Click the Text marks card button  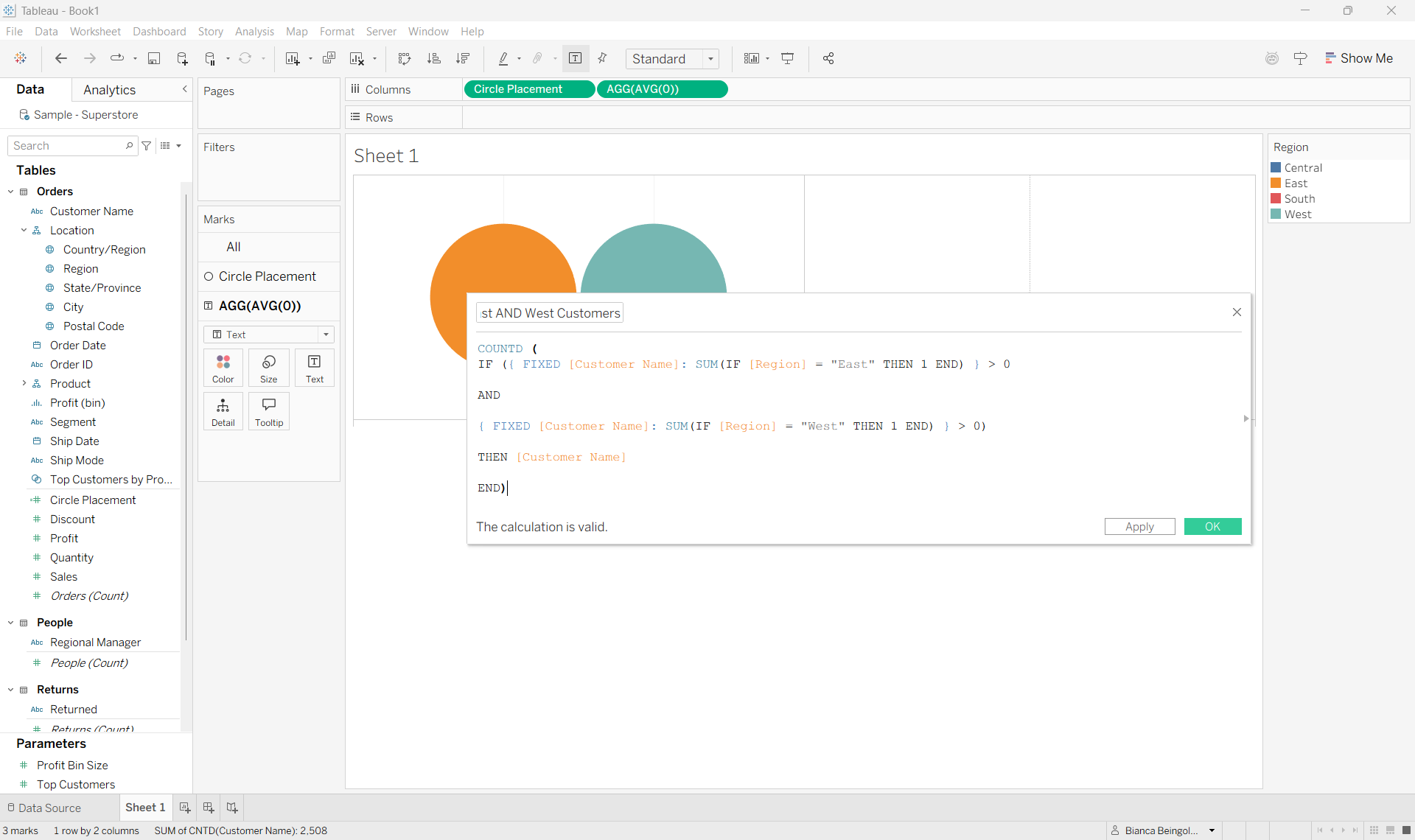tap(315, 368)
